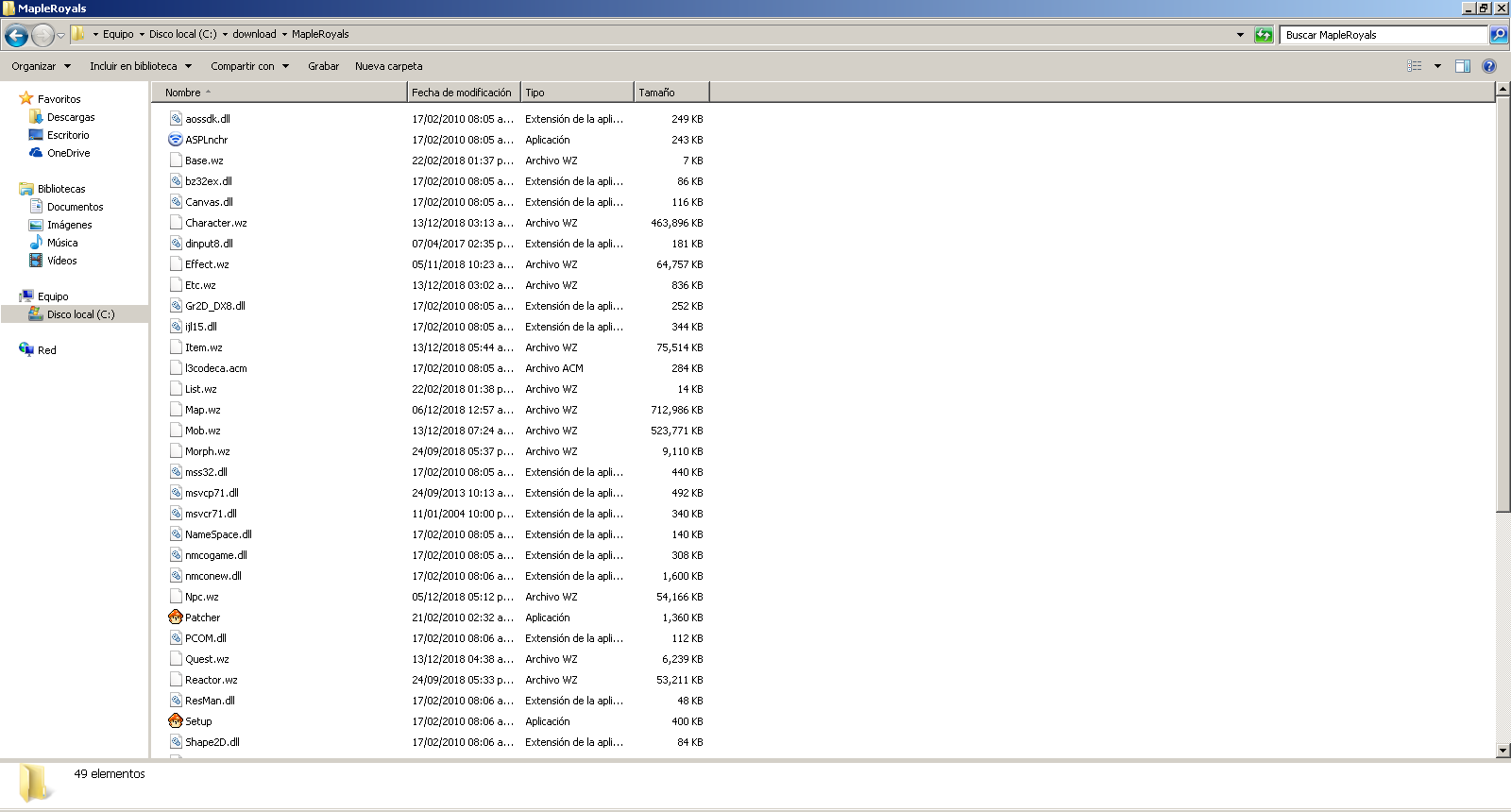Open view options dropdown arrow
The width and height of the screenshot is (1511, 812).
[1437, 66]
